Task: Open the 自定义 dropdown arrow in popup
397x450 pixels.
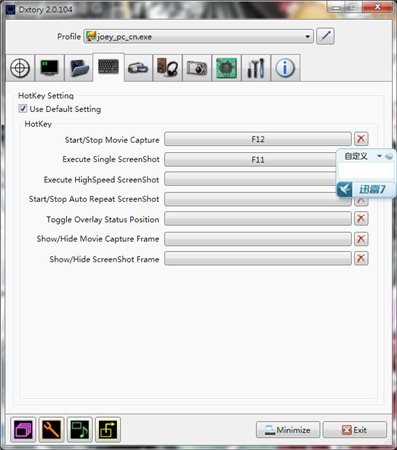Action: tap(379, 156)
